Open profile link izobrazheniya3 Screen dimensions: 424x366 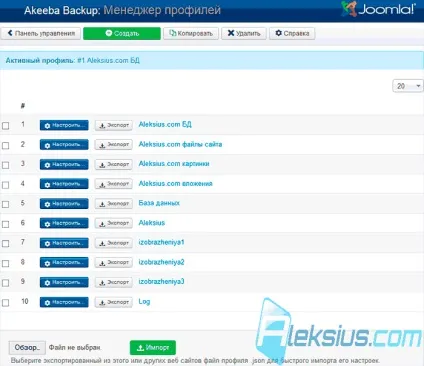point(161,282)
